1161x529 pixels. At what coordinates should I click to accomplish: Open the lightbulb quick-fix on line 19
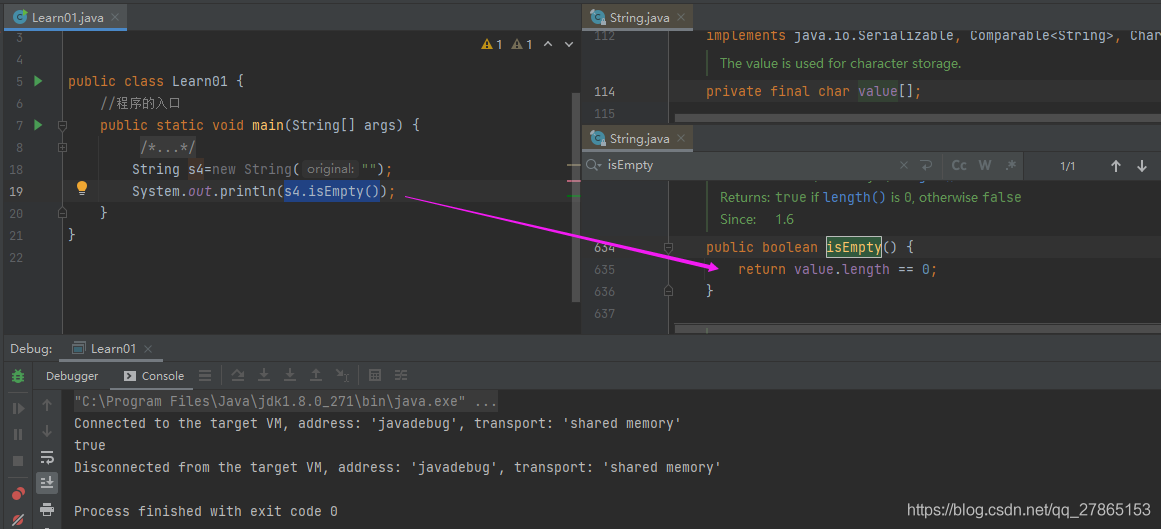tap(82, 188)
